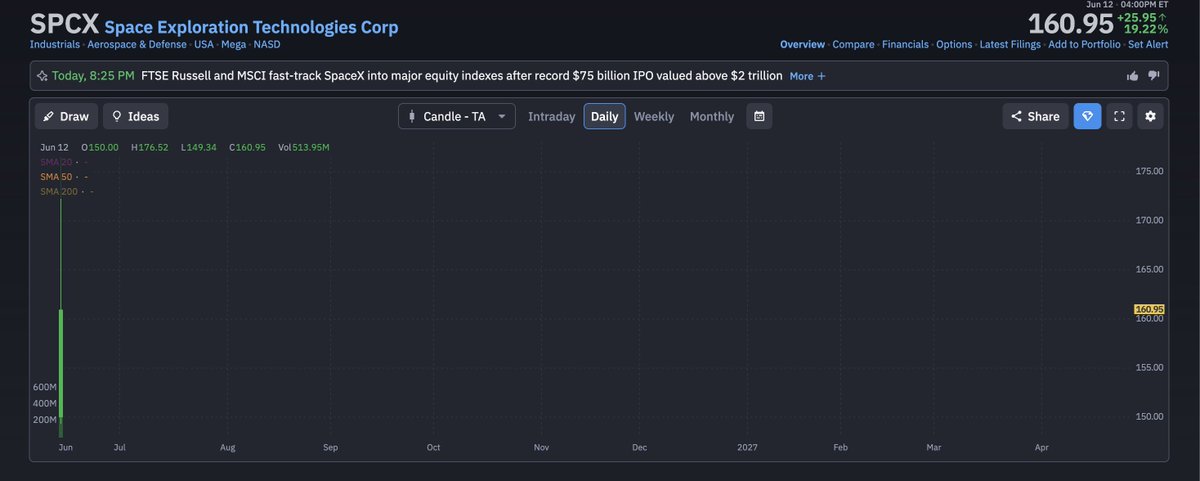Click the O150.00 open value
This screenshot has width=1200, height=481.
point(100,147)
